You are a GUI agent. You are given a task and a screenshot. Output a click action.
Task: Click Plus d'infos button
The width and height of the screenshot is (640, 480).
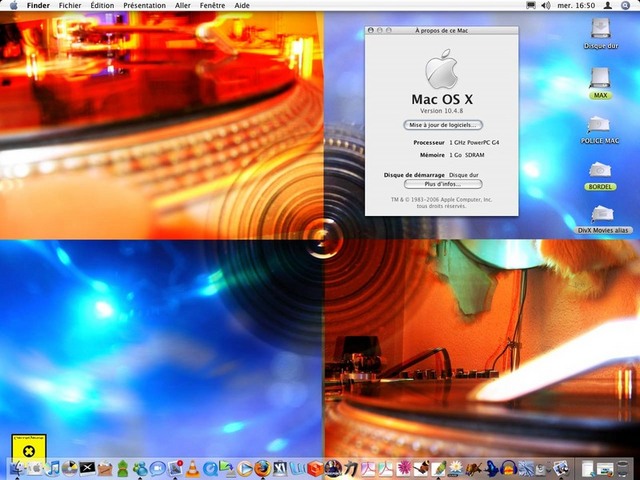pyautogui.click(x=443, y=184)
